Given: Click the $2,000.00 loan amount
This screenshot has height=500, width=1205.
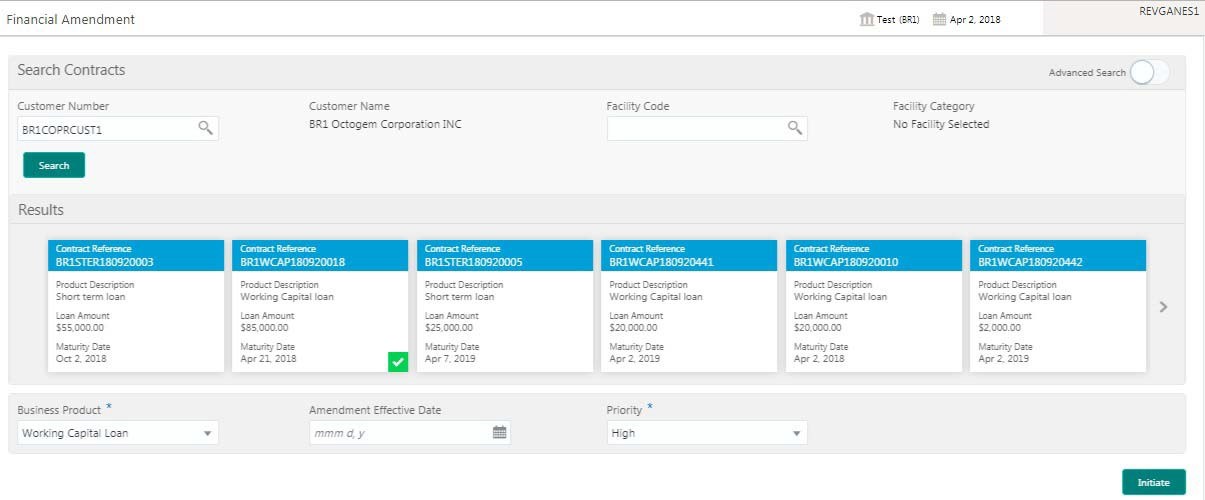Looking at the screenshot, I should point(1000,327).
